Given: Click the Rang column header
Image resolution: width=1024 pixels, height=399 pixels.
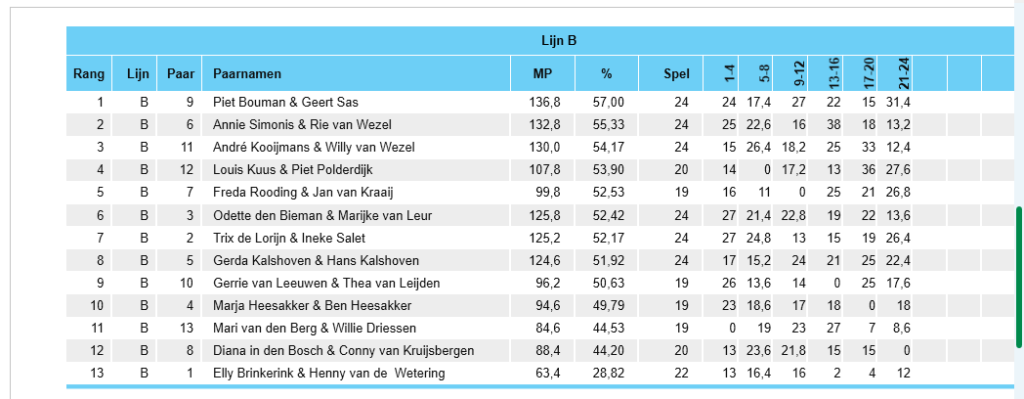Looking at the screenshot, I should (89, 74).
